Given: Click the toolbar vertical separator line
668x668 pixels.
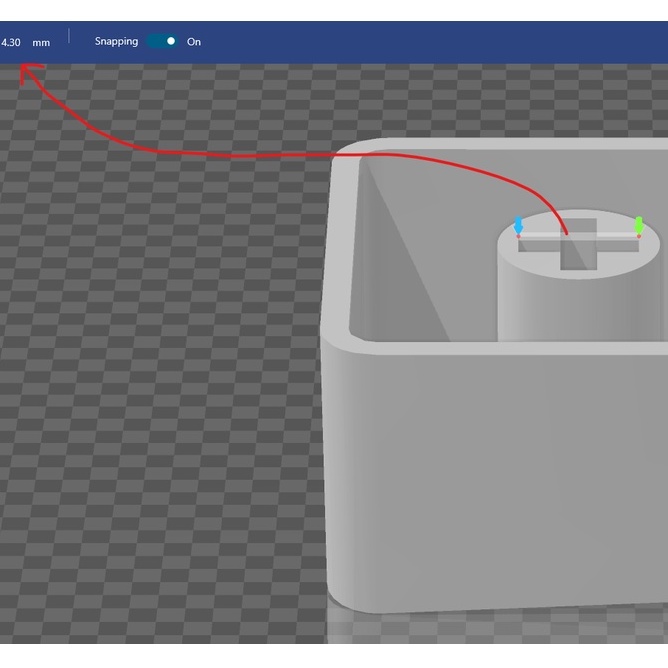Looking at the screenshot, I should point(69,37).
